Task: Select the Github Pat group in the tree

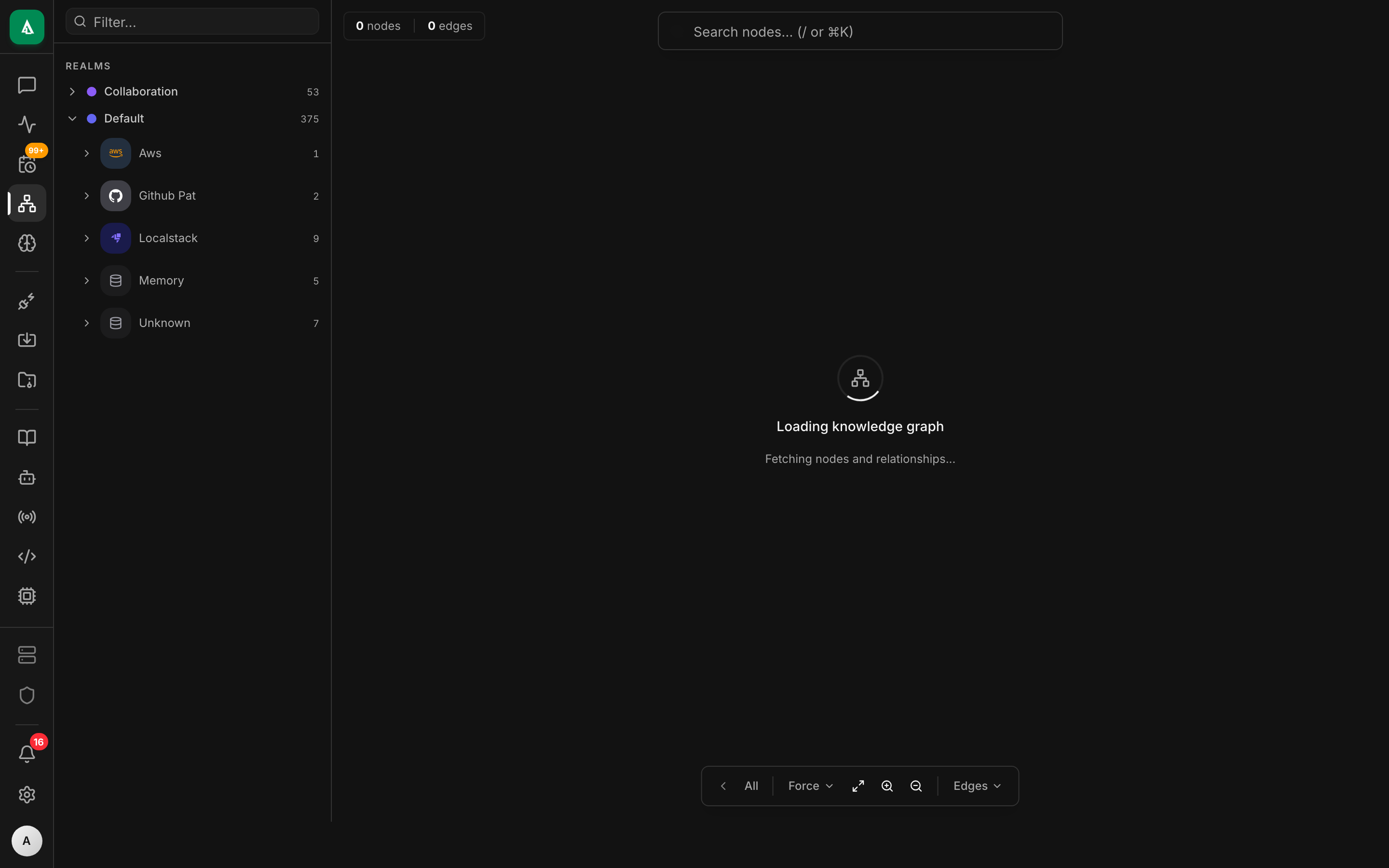Action: (167, 195)
